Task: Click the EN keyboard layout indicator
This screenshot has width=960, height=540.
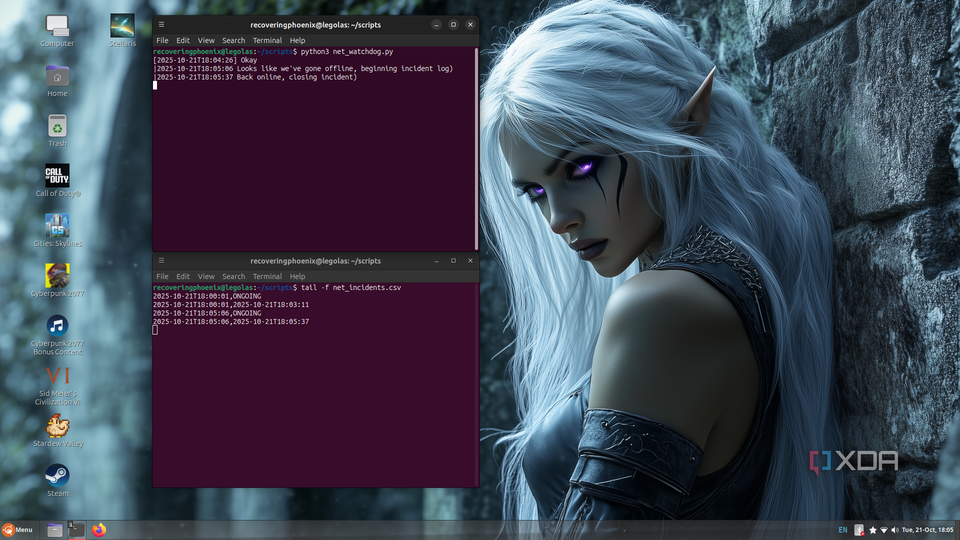Action: pos(843,530)
